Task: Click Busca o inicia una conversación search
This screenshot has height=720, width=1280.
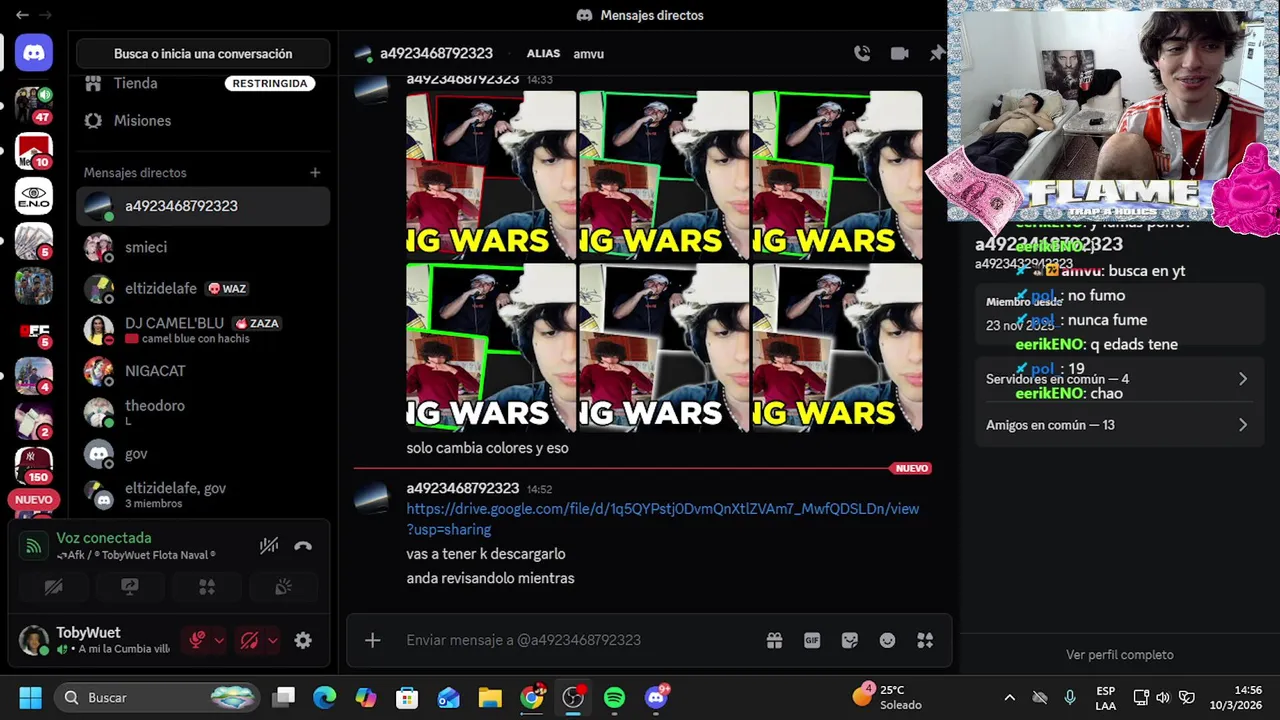Action: pos(203,54)
